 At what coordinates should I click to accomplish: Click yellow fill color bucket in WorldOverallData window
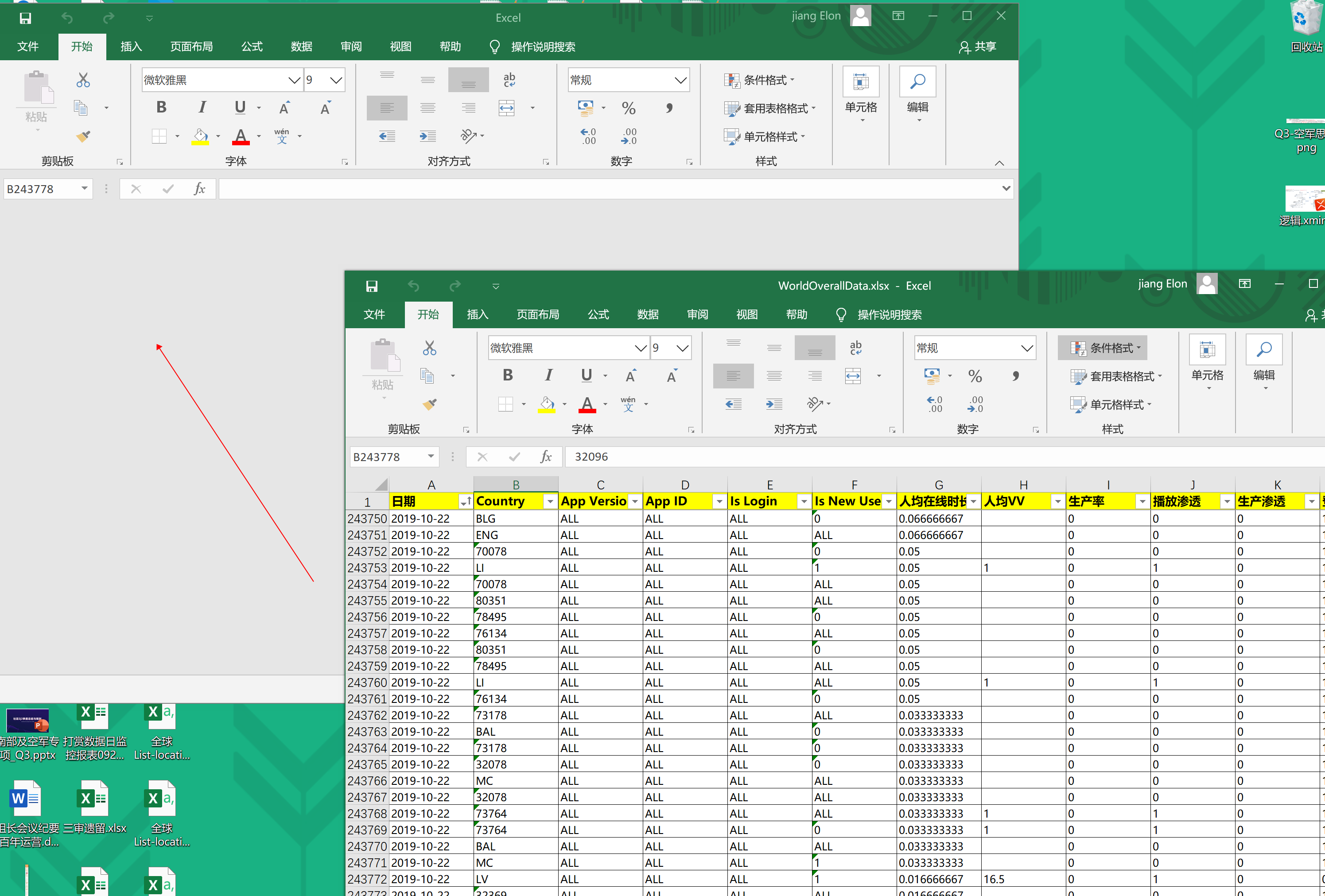(x=546, y=404)
